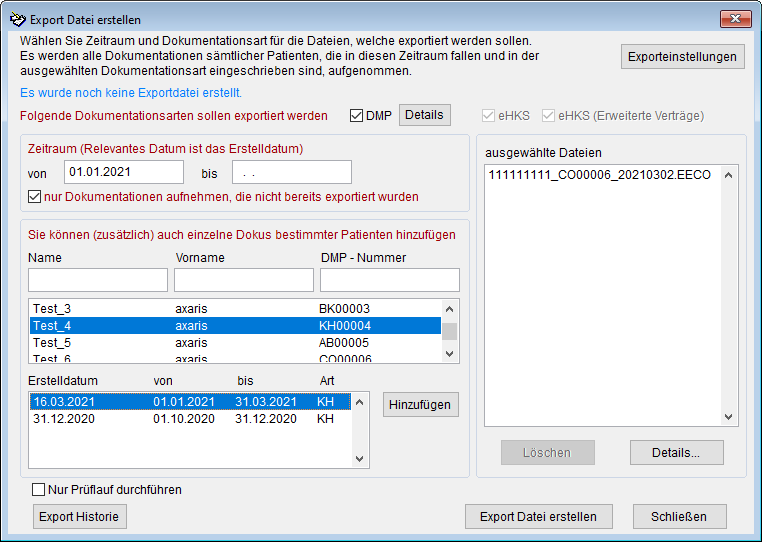Toggle the DMP checkbox
Screen dimensions: 762x542
click(x=356, y=116)
